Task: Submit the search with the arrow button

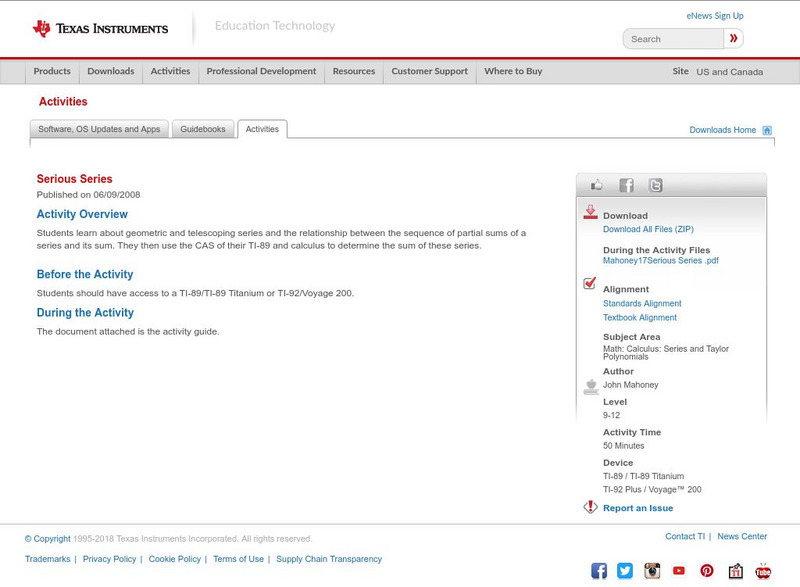Action: click(x=732, y=38)
